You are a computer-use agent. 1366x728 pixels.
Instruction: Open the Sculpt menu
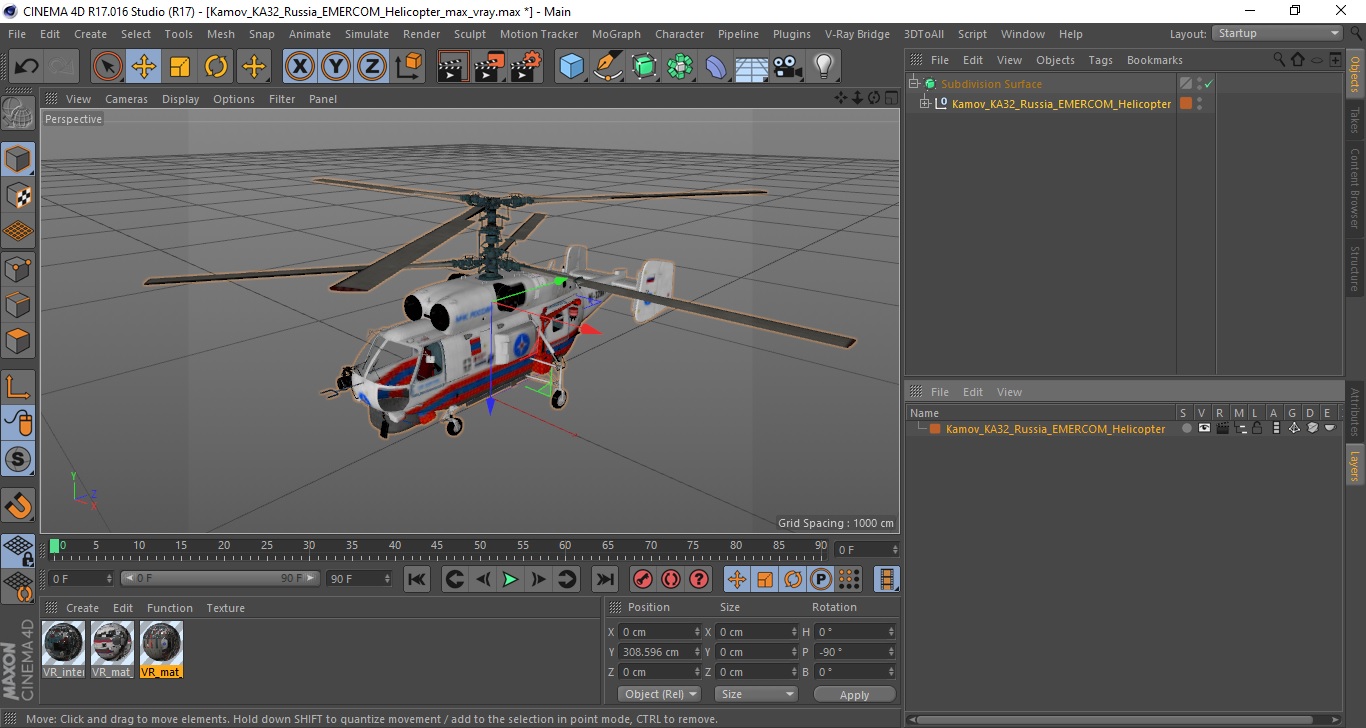pyautogui.click(x=469, y=34)
